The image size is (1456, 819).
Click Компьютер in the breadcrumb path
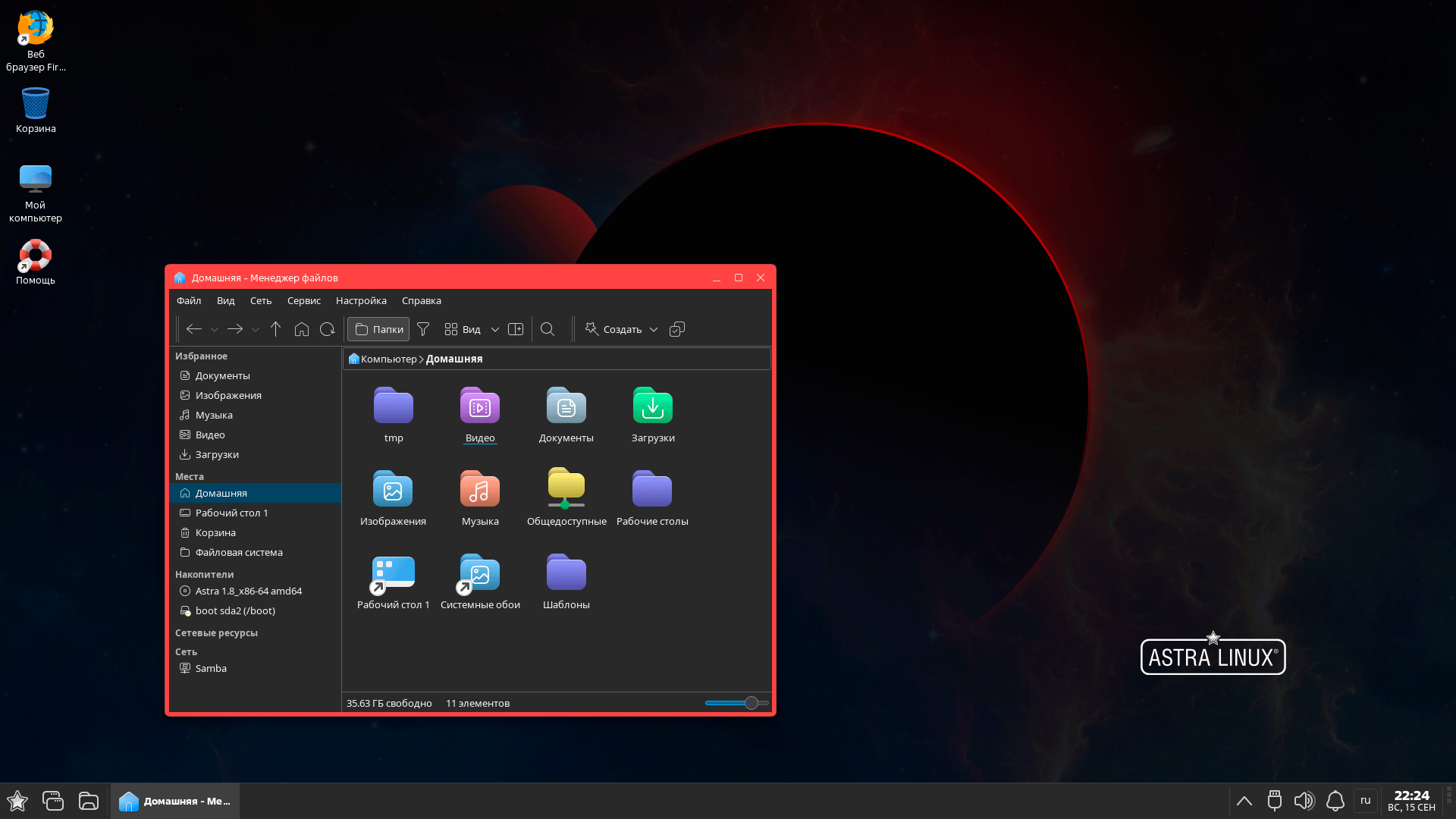click(x=388, y=359)
